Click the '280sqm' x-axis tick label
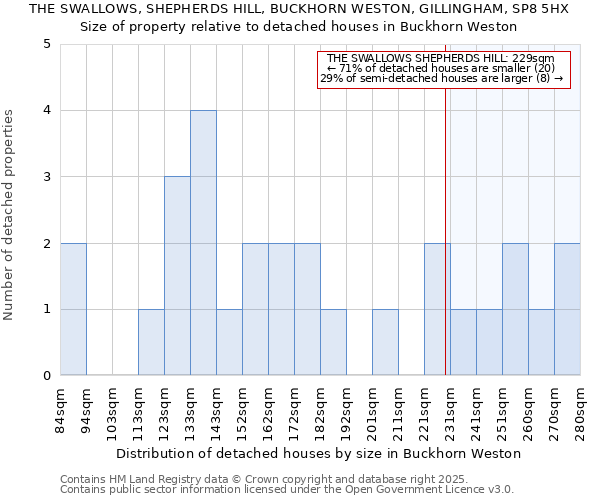The width and height of the screenshot is (600, 500). [580, 415]
